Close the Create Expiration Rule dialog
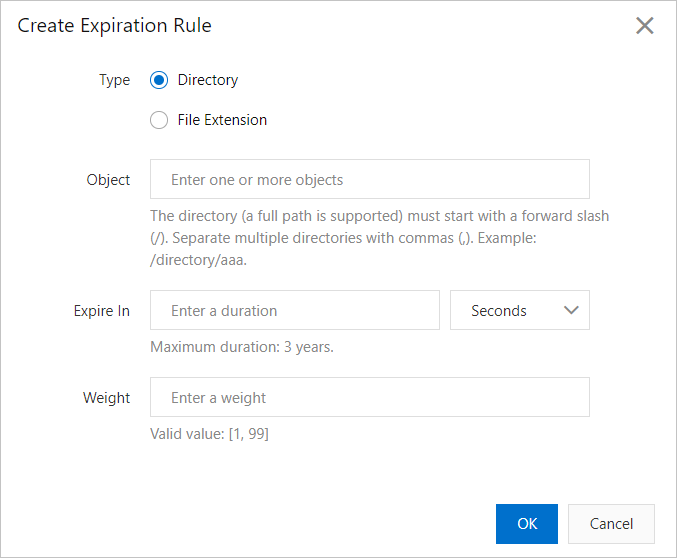The width and height of the screenshot is (677, 558). (x=645, y=26)
